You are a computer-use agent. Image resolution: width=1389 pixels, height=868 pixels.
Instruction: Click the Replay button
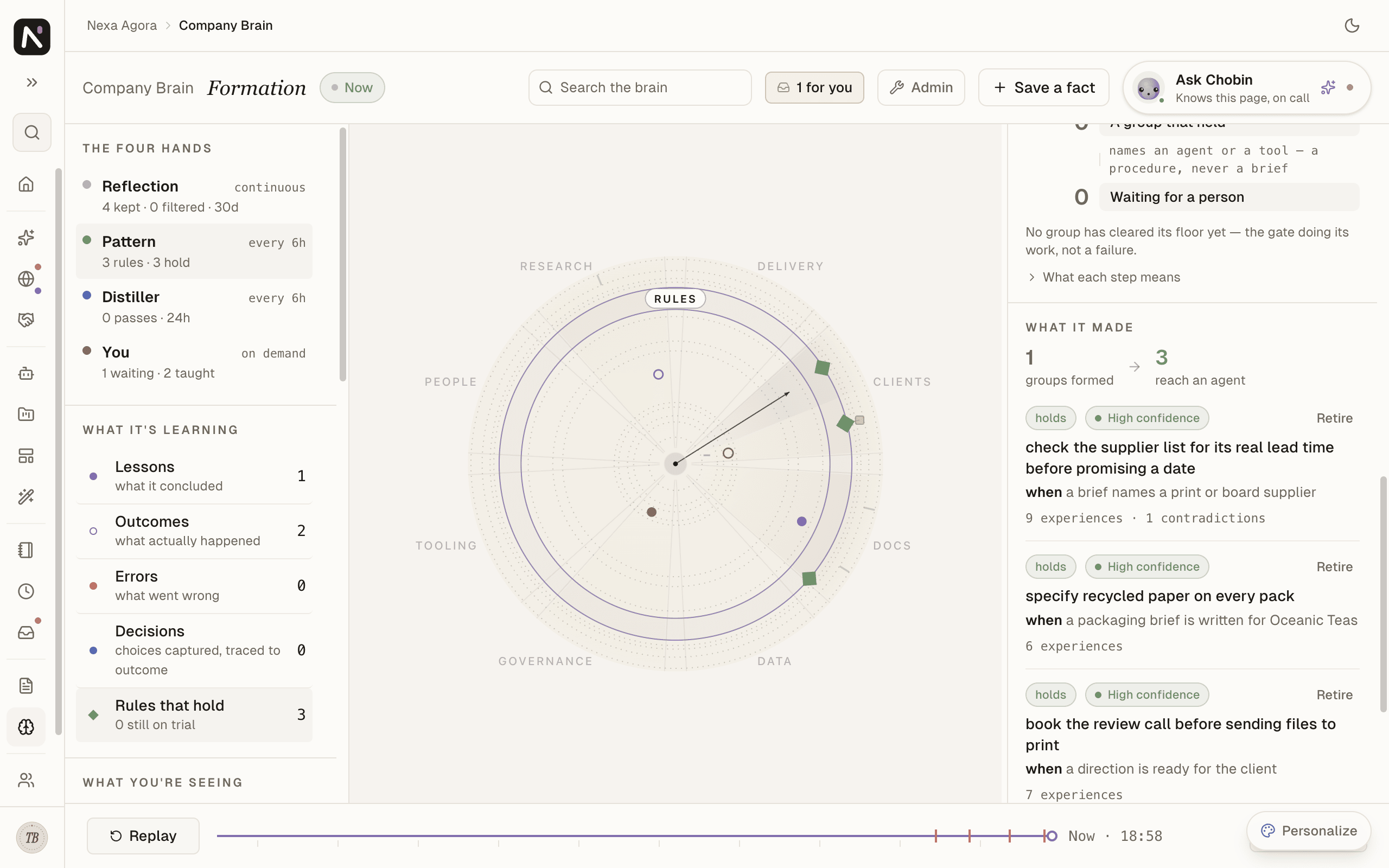(143, 836)
